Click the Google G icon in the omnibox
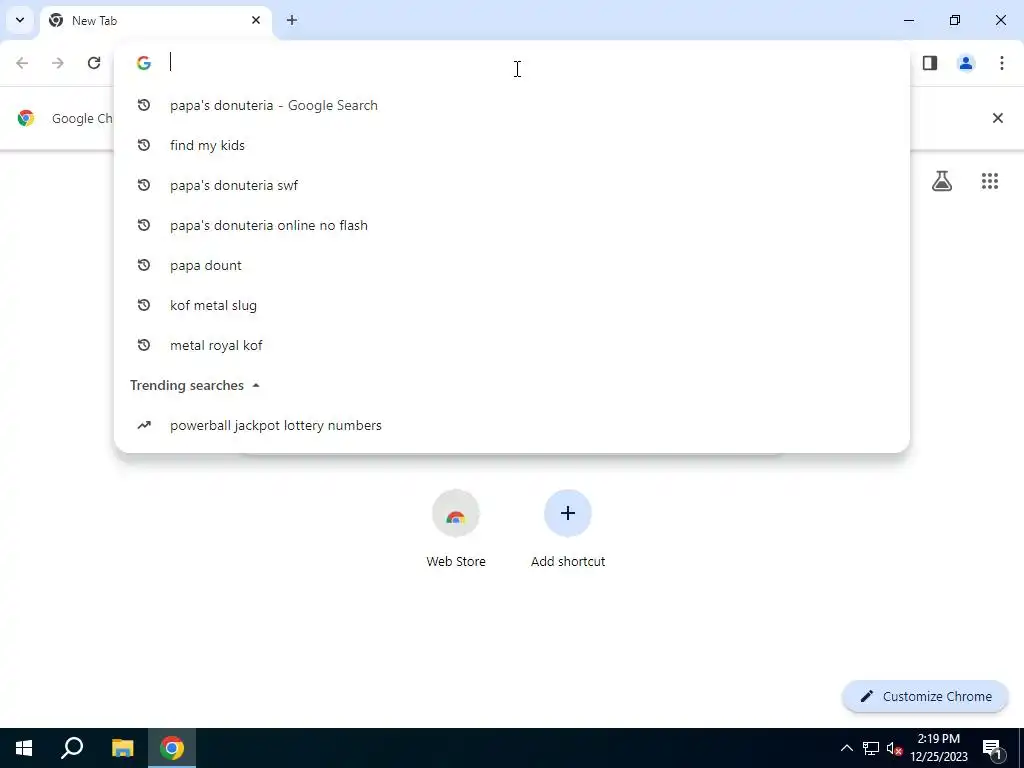This screenshot has width=1024, height=768. 144,63
